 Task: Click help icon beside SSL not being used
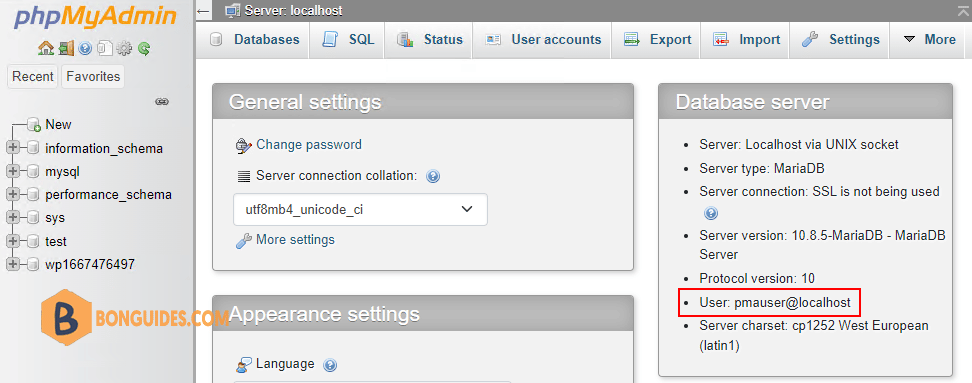711,213
